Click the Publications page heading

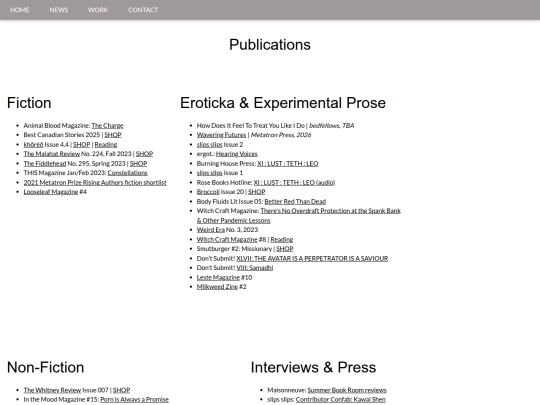[x=270, y=45]
